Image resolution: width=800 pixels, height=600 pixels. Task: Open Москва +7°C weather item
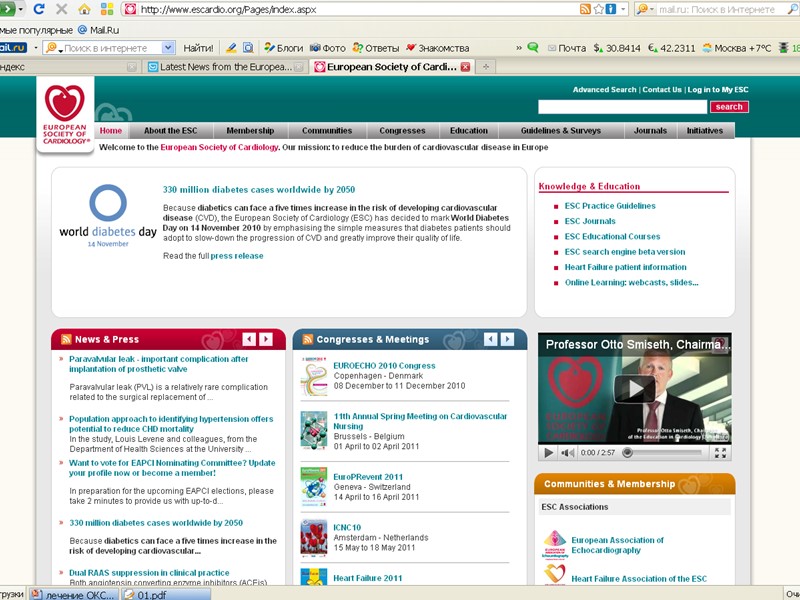(x=737, y=48)
